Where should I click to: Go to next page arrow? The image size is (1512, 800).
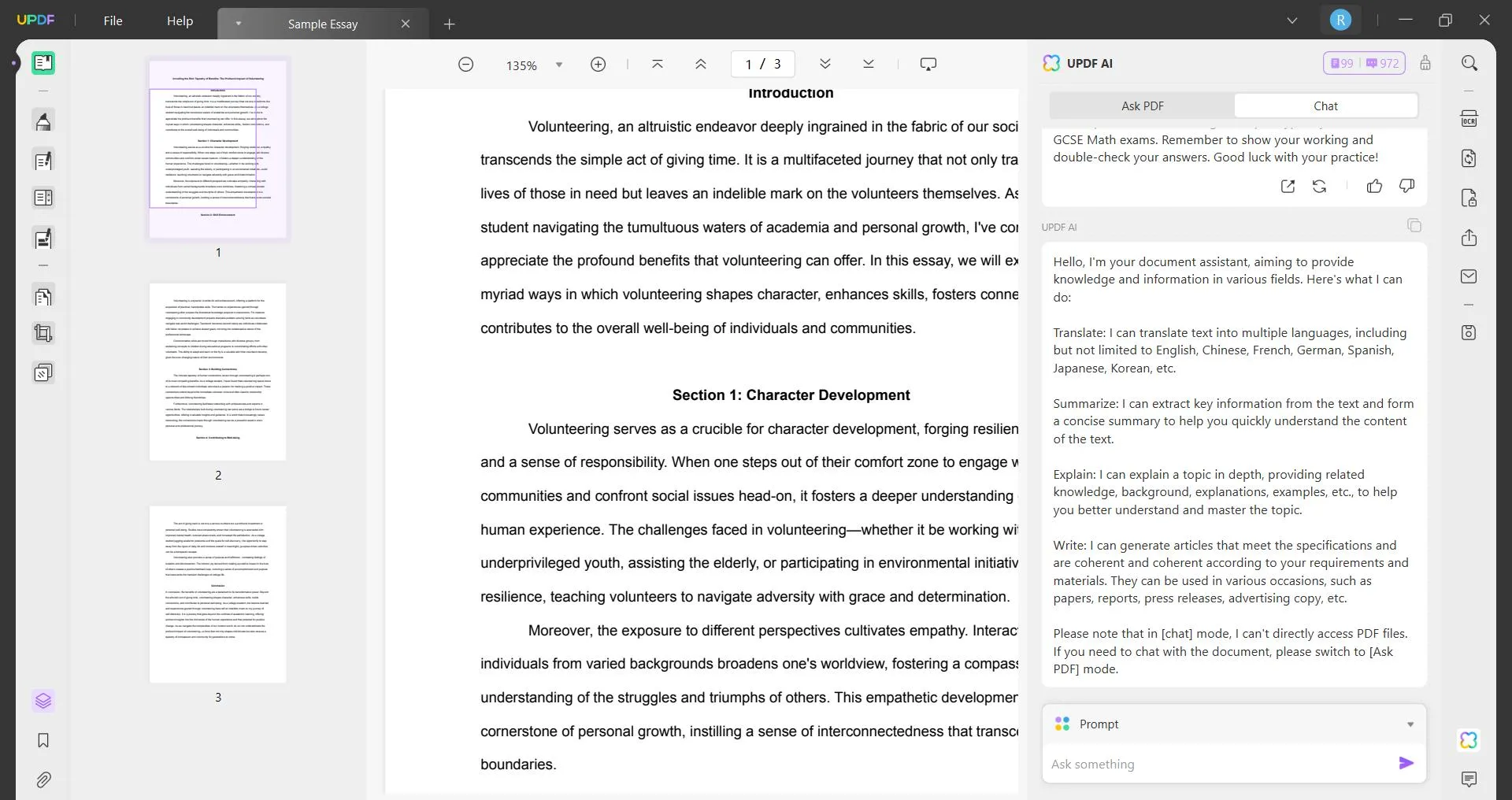pos(825,65)
